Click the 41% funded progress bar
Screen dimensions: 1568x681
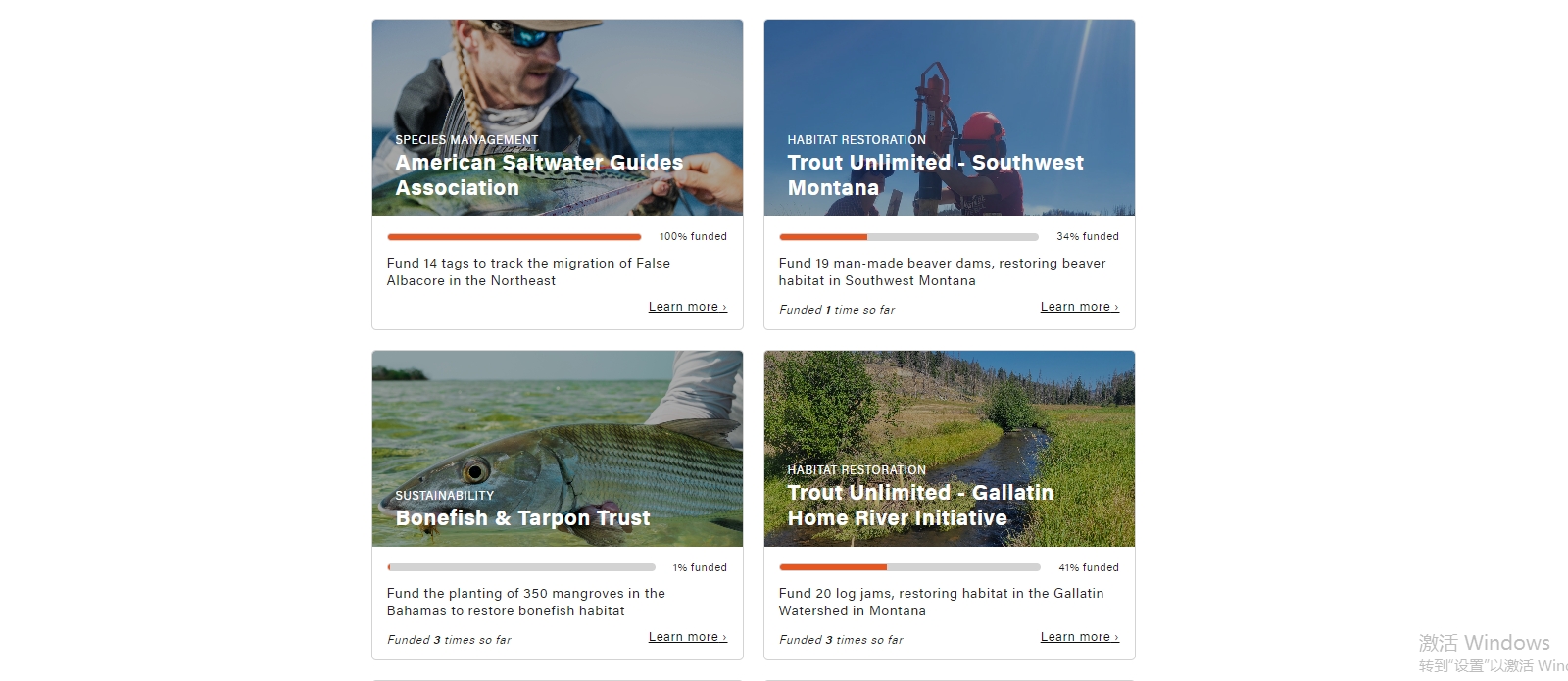(x=909, y=567)
